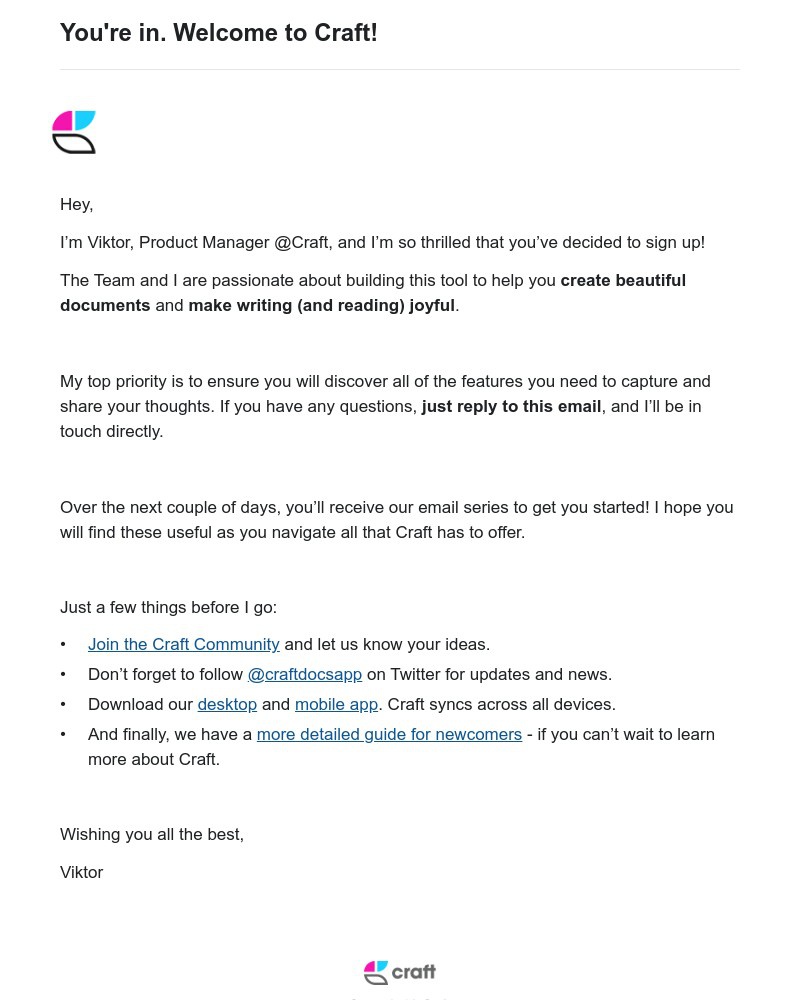The width and height of the screenshot is (800, 1000).
Task: Click the 'Viktor' signature at the bottom
Action: click(82, 873)
